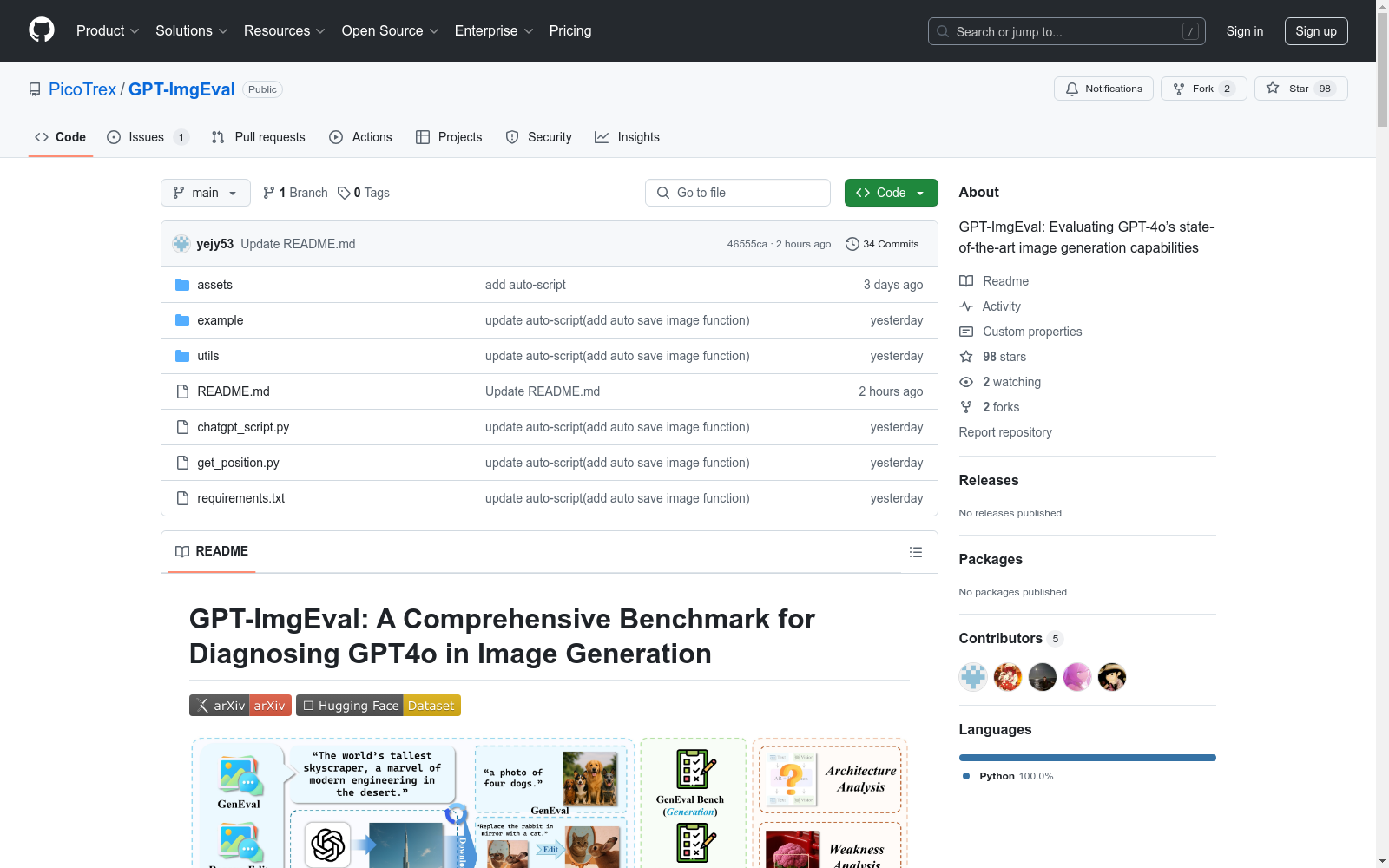
Task: View the 2 watching link
Action: click(x=1000, y=382)
